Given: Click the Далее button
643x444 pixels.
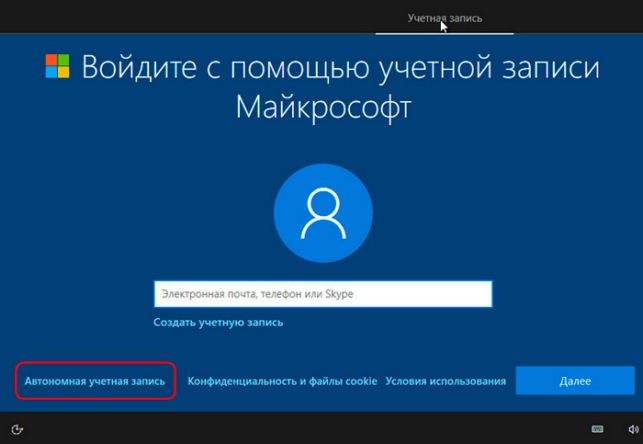Looking at the screenshot, I should pos(575,381).
